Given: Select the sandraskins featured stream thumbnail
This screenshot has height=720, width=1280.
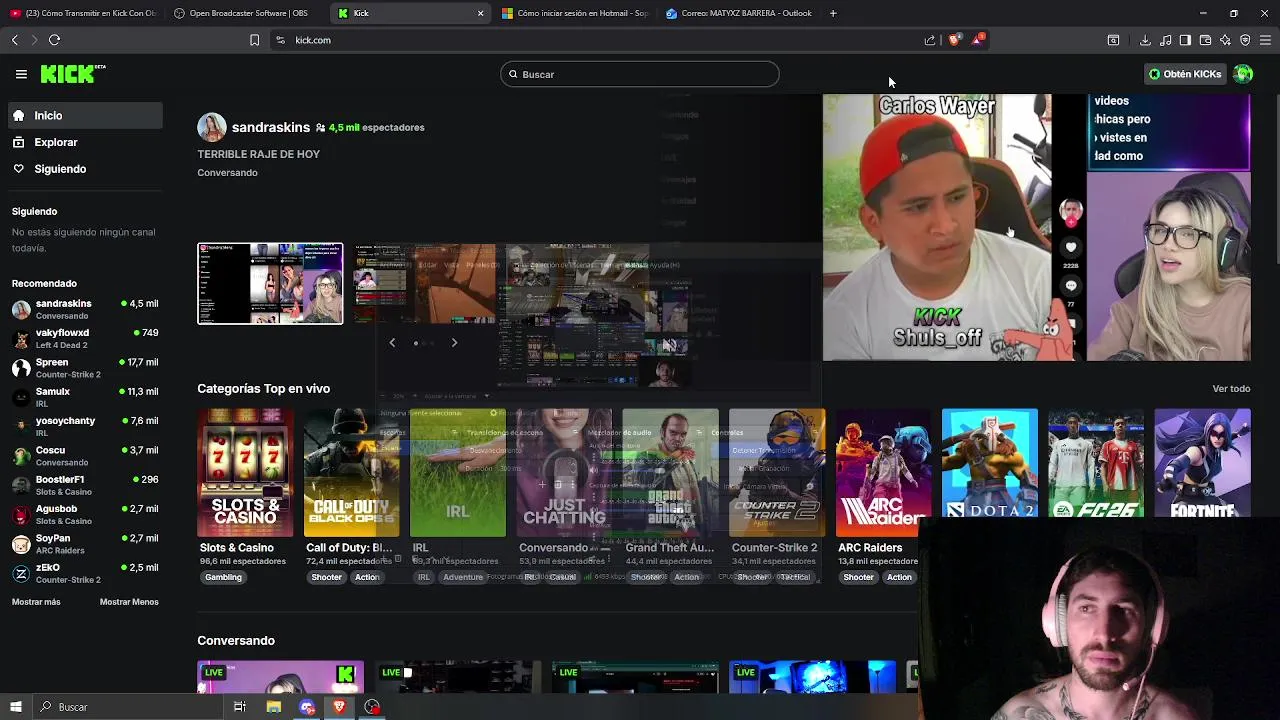Looking at the screenshot, I should click(270, 284).
